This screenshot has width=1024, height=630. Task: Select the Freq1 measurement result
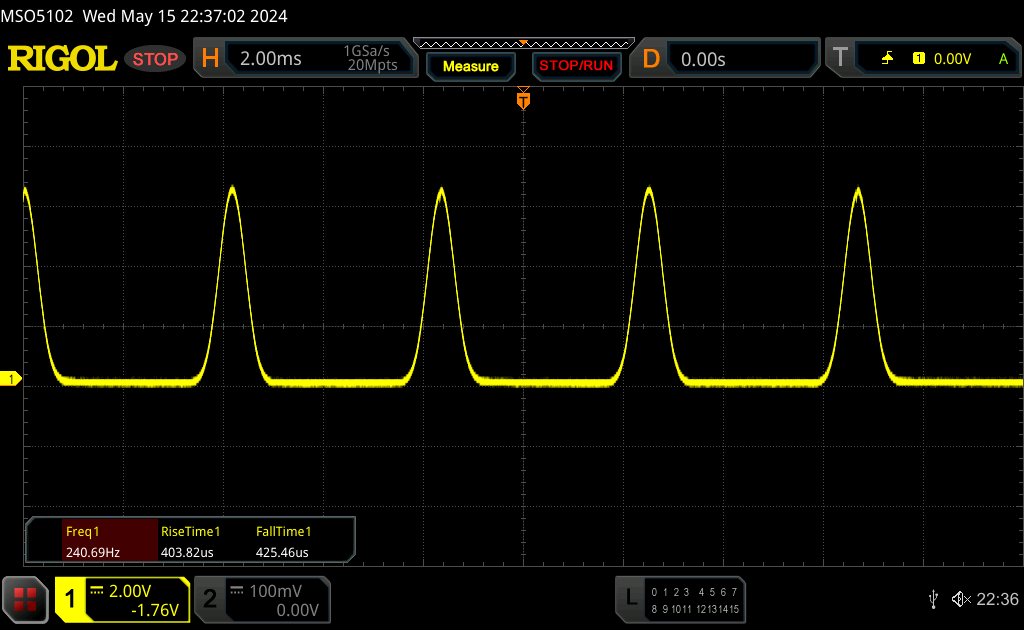93,542
